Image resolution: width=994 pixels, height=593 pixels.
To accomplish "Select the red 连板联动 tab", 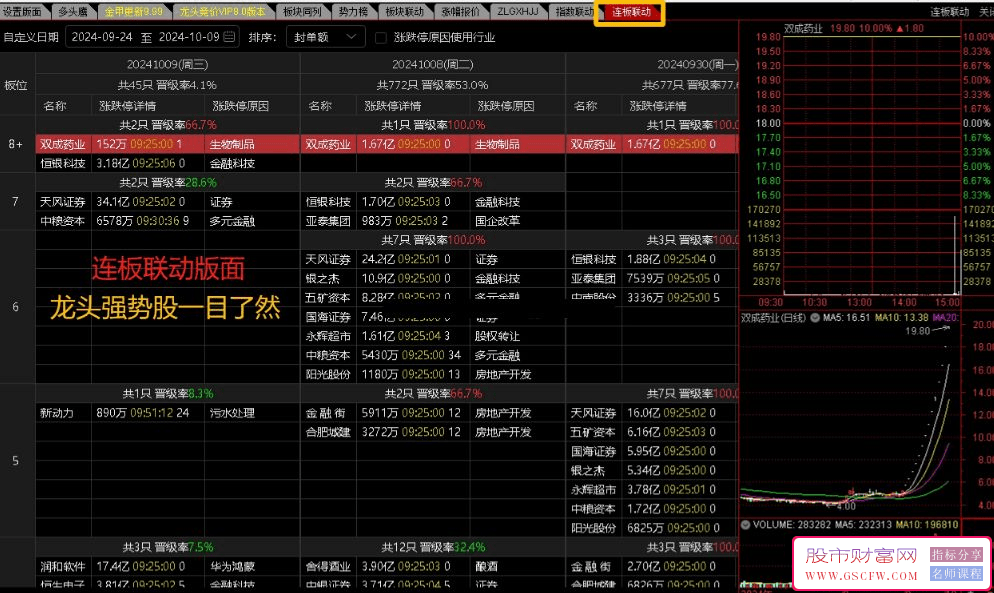I will click(631, 12).
